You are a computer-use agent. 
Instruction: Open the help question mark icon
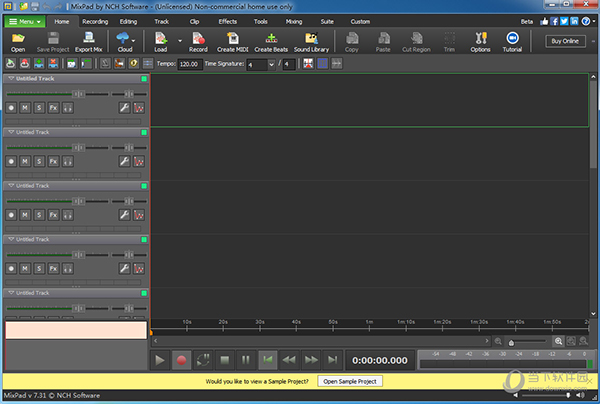585,21
